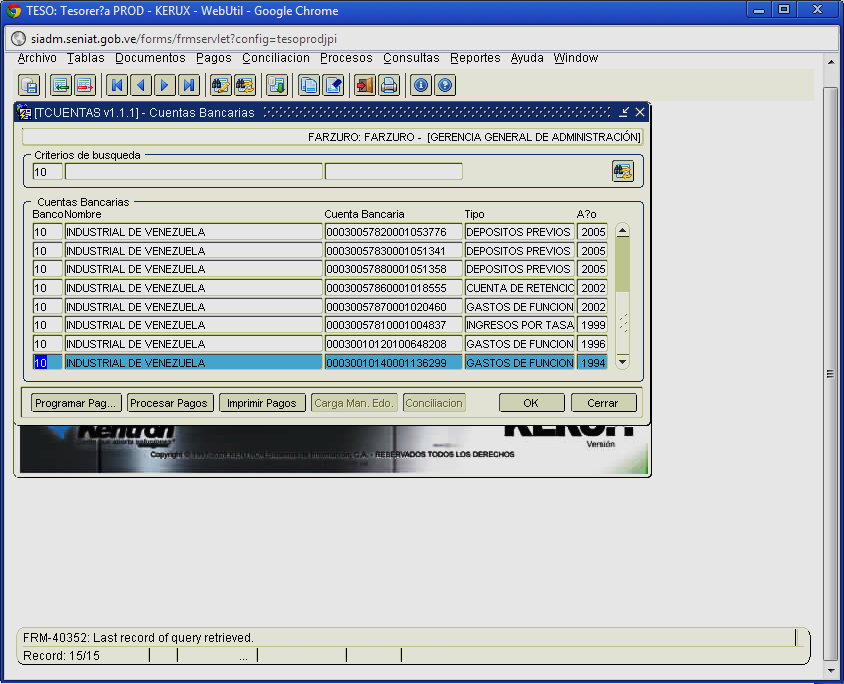This screenshot has width=844, height=684.
Task: Click the Delete record toolbar icon
Action: [x=85, y=85]
